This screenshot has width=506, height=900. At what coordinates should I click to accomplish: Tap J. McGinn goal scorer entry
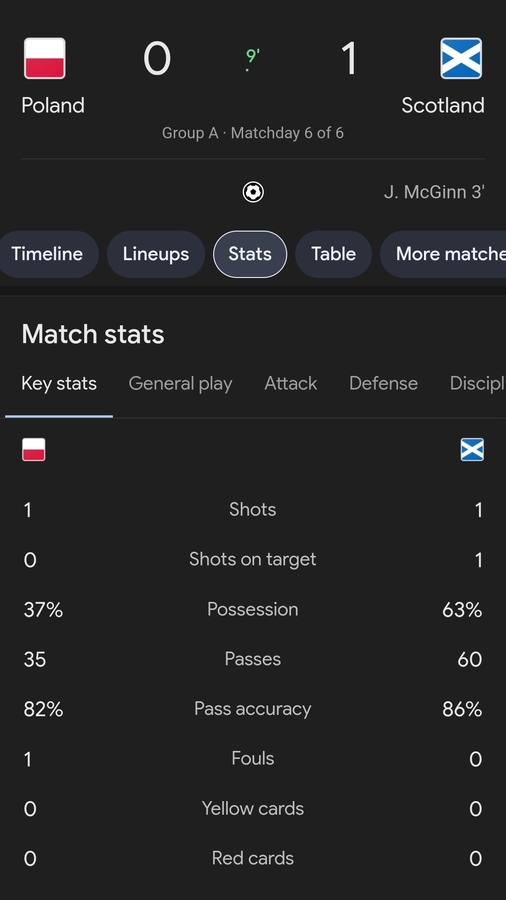pos(434,192)
